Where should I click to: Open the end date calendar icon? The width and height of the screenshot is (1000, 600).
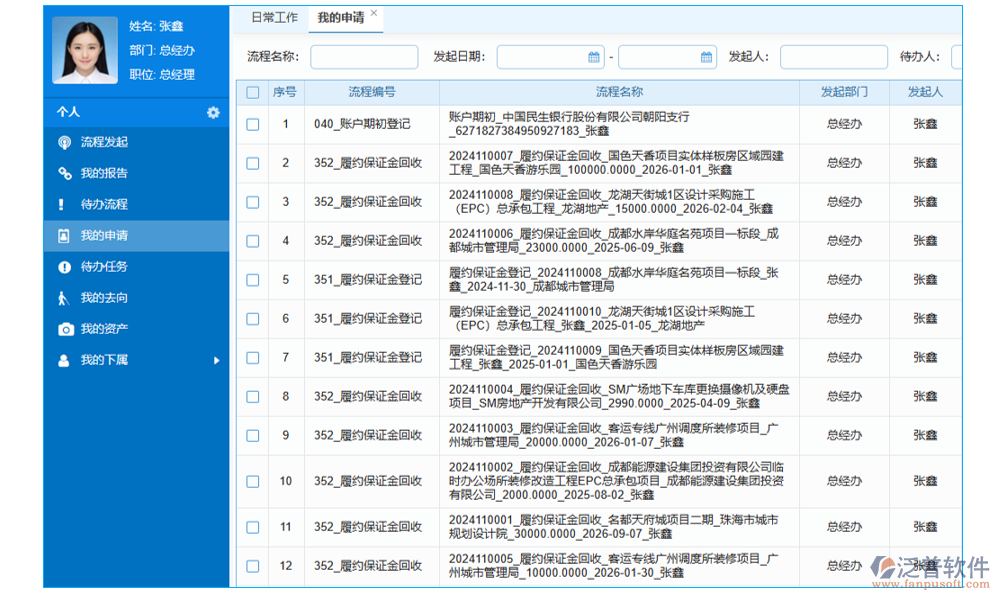706,57
